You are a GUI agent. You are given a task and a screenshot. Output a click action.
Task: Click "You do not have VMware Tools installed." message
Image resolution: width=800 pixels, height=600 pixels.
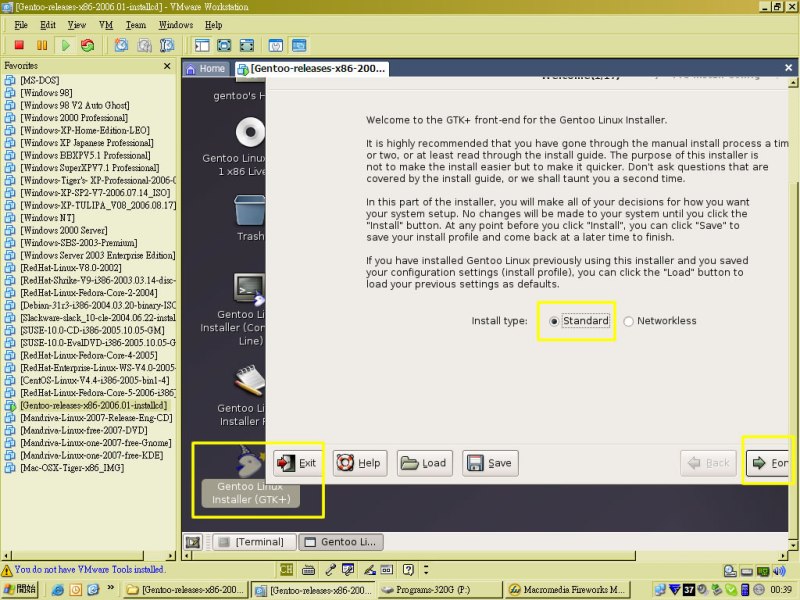click(89, 569)
